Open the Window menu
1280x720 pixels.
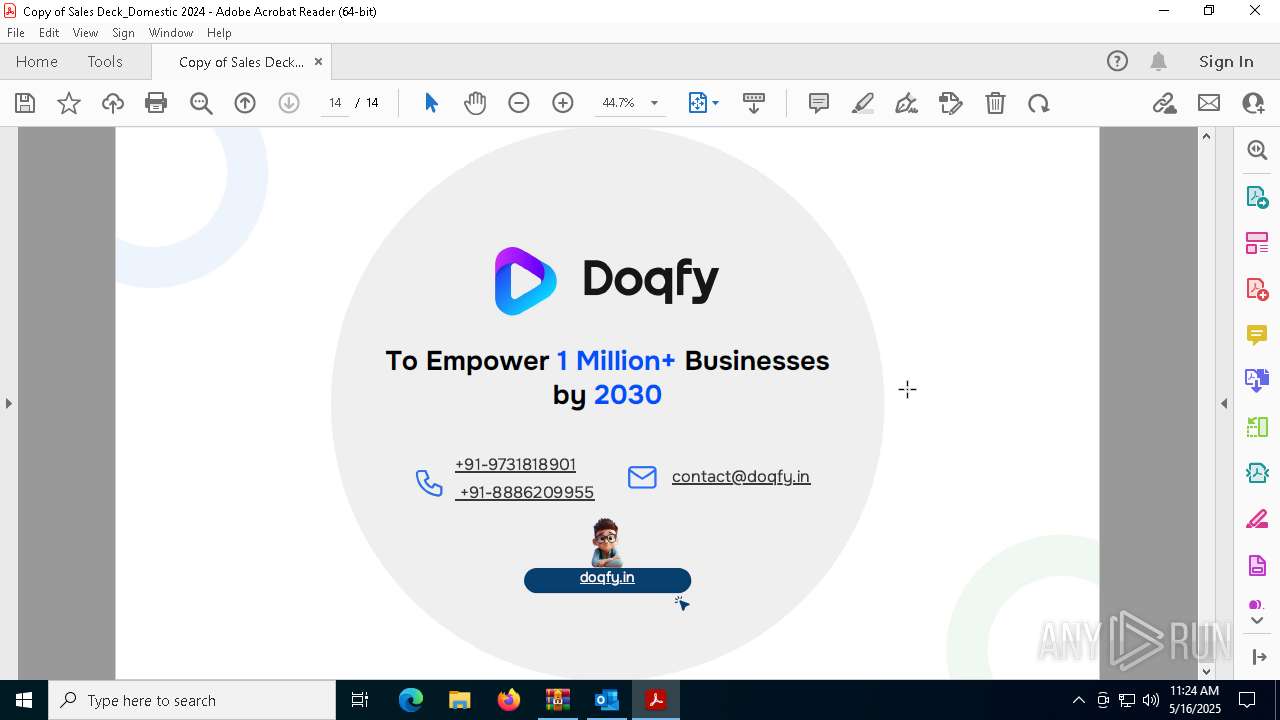pos(171,33)
